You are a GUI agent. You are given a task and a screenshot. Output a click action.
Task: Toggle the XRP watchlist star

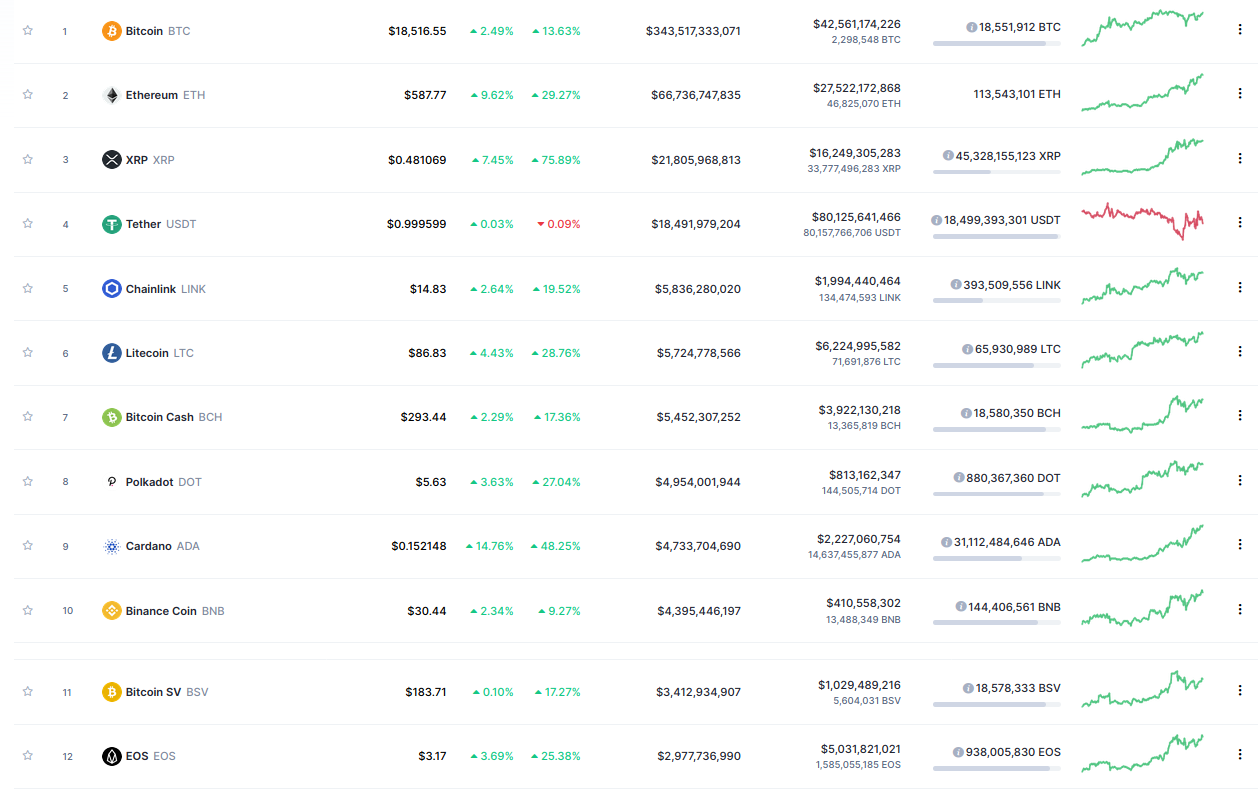[28, 159]
